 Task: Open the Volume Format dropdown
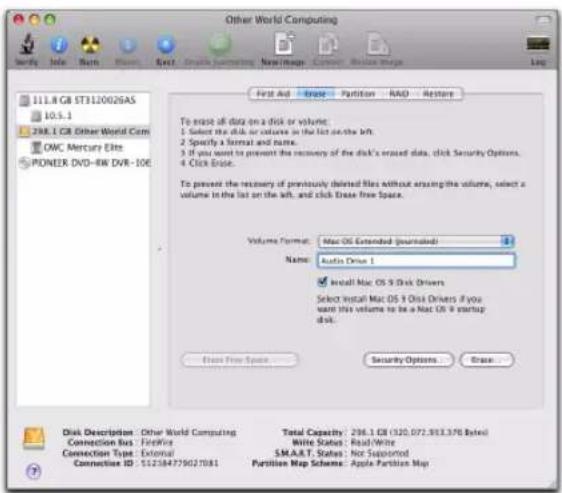[x=416, y=241]
